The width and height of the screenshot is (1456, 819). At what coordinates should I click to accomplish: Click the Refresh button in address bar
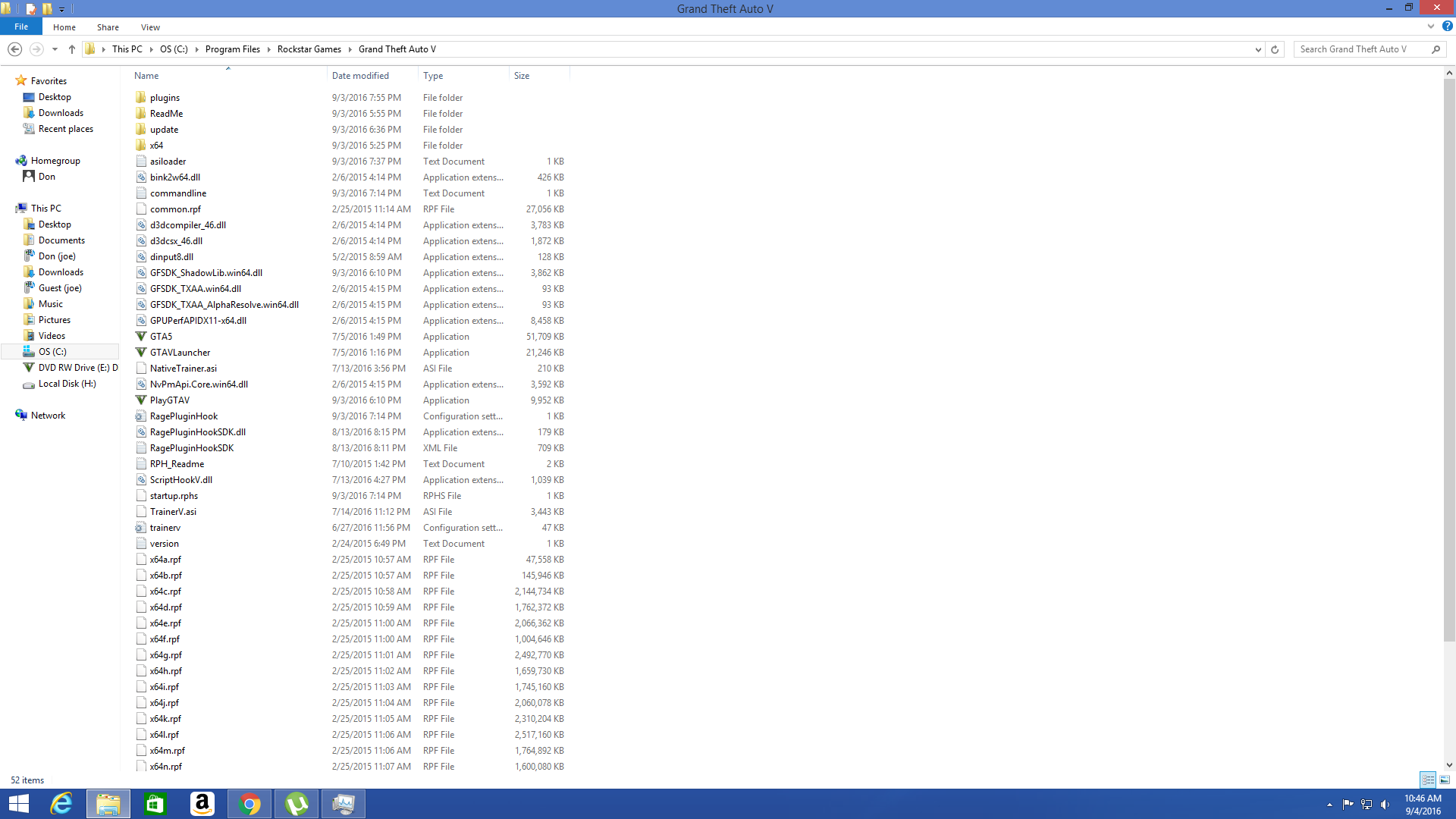point(1275,49)
